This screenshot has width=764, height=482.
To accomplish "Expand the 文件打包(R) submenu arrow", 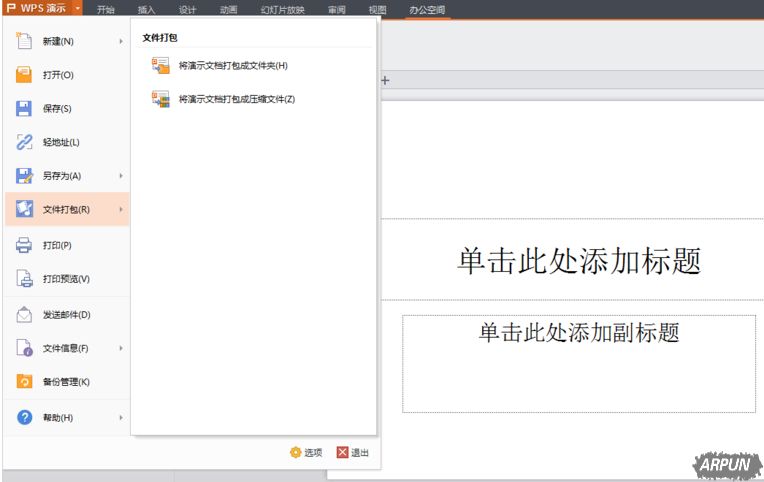I will coord(121,209).
